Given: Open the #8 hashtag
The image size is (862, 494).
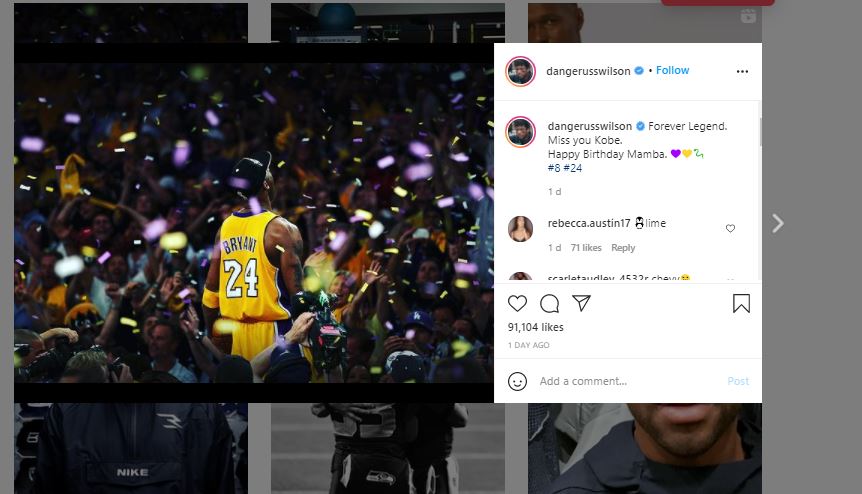Looking at the screenshot, I should (554, 168).
